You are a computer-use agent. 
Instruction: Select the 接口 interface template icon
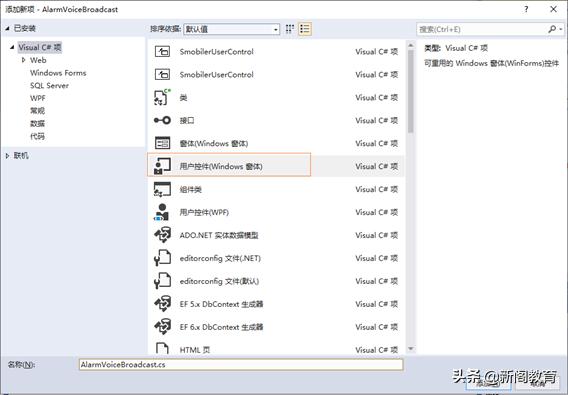click(x=162, y=120)
